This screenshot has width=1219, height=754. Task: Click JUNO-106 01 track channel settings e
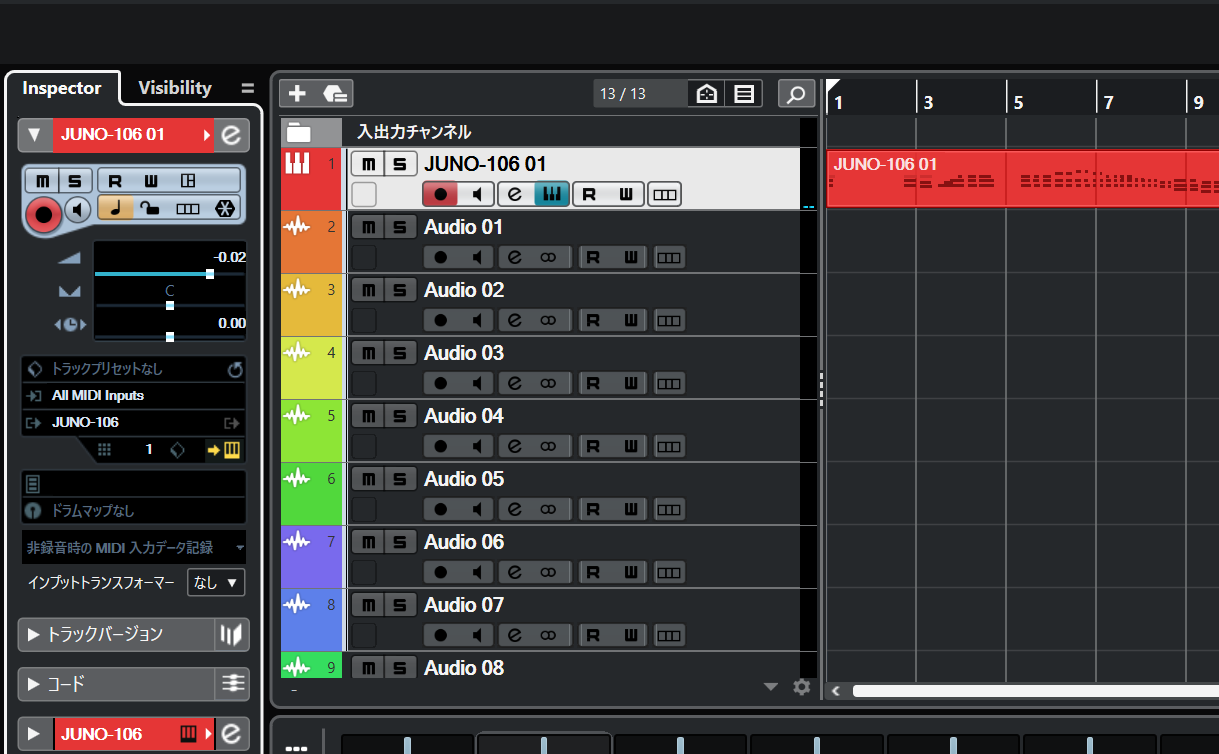pos(515,194)
